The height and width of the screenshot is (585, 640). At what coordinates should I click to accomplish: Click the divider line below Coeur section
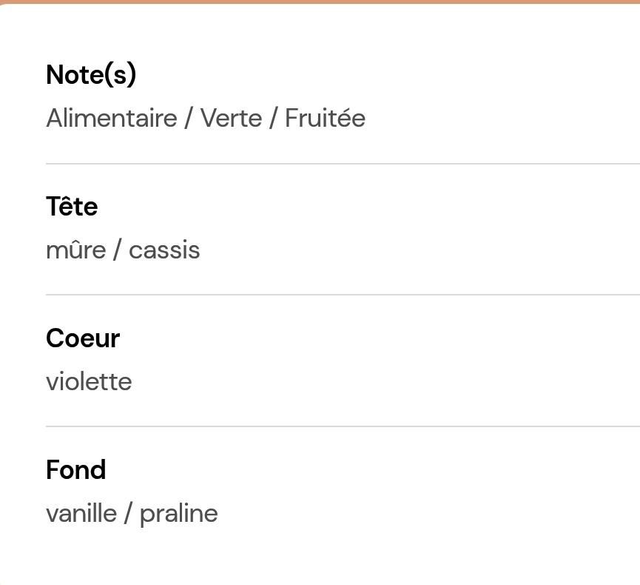click(x=343, y=426)
